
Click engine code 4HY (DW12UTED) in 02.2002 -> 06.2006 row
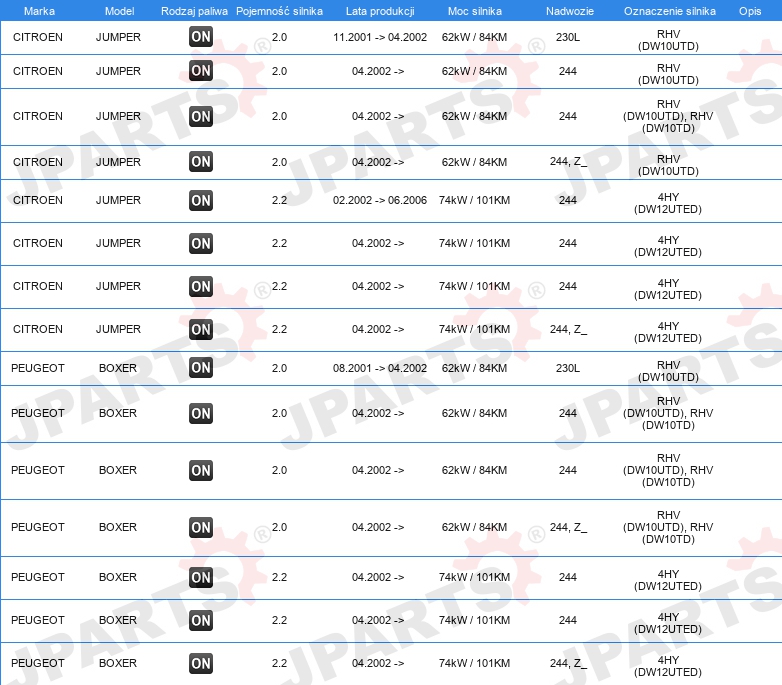[x=668, y=203]
